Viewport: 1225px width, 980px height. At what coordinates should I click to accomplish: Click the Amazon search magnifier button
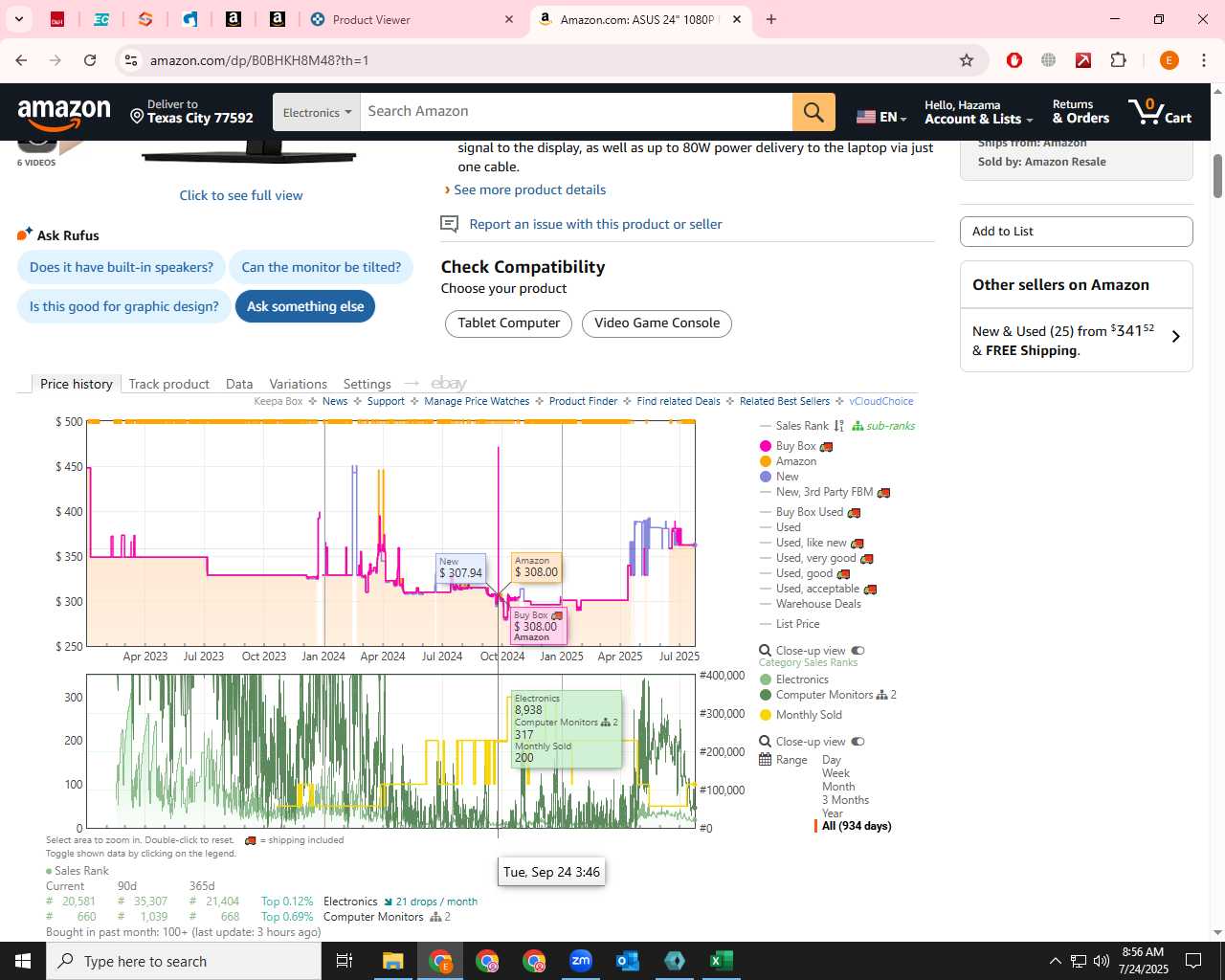point(813,112)
